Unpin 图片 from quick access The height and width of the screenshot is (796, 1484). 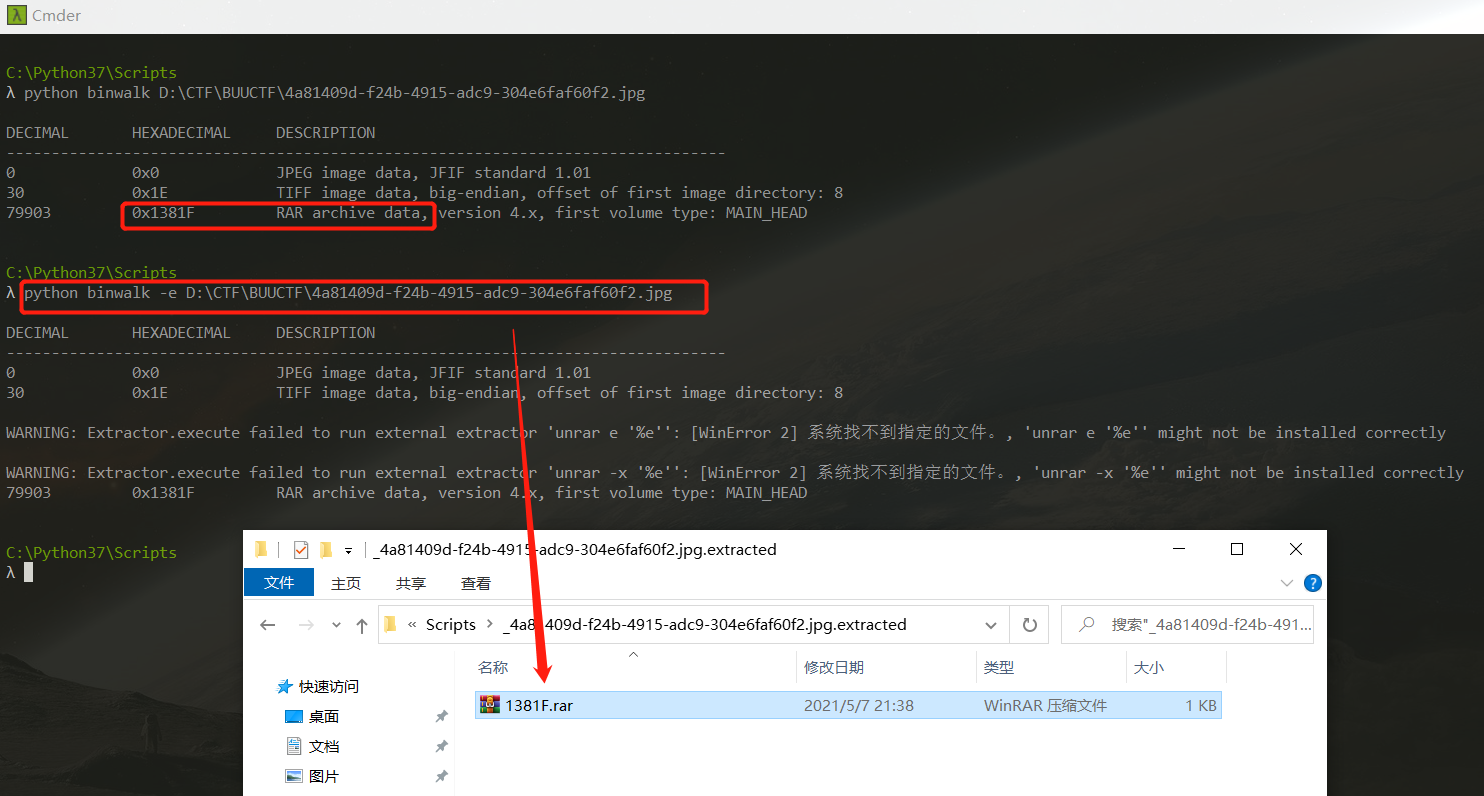coord(441,776)
